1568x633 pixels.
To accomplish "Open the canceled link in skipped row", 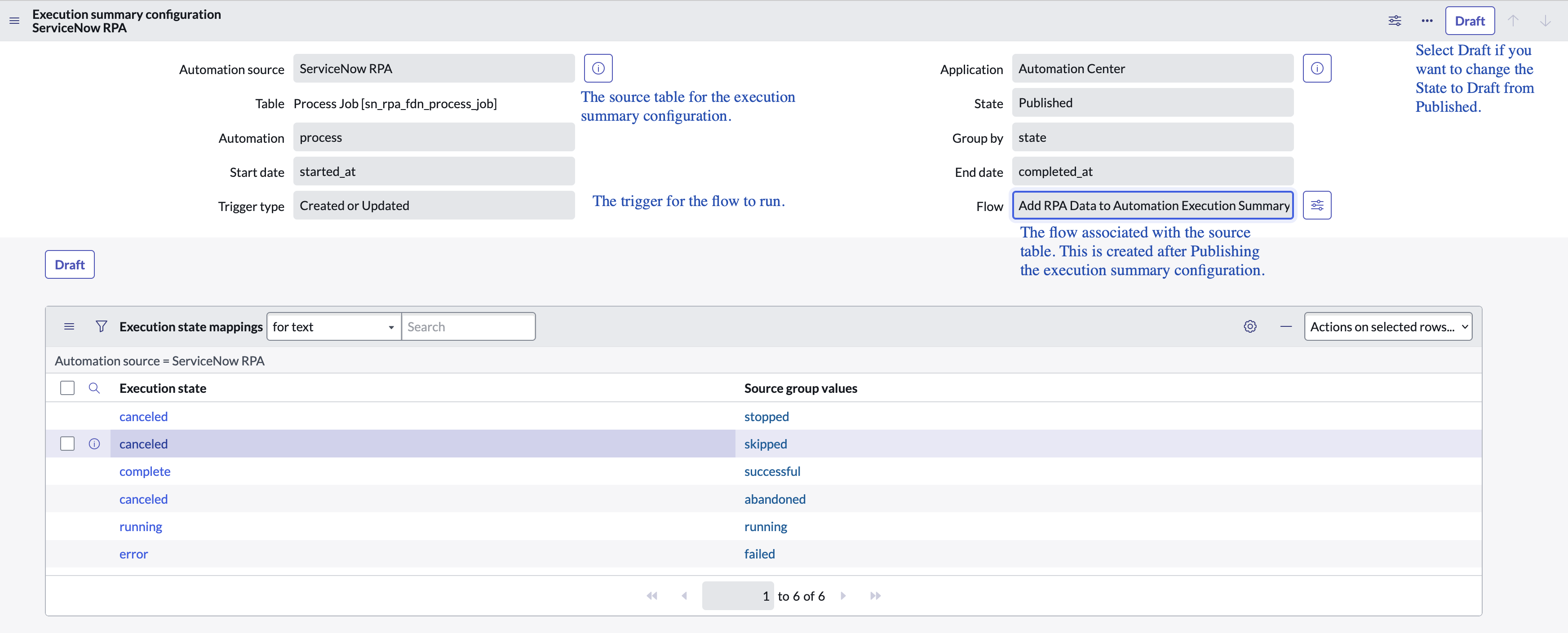I will pyautogui.click(x=143, y=444).
